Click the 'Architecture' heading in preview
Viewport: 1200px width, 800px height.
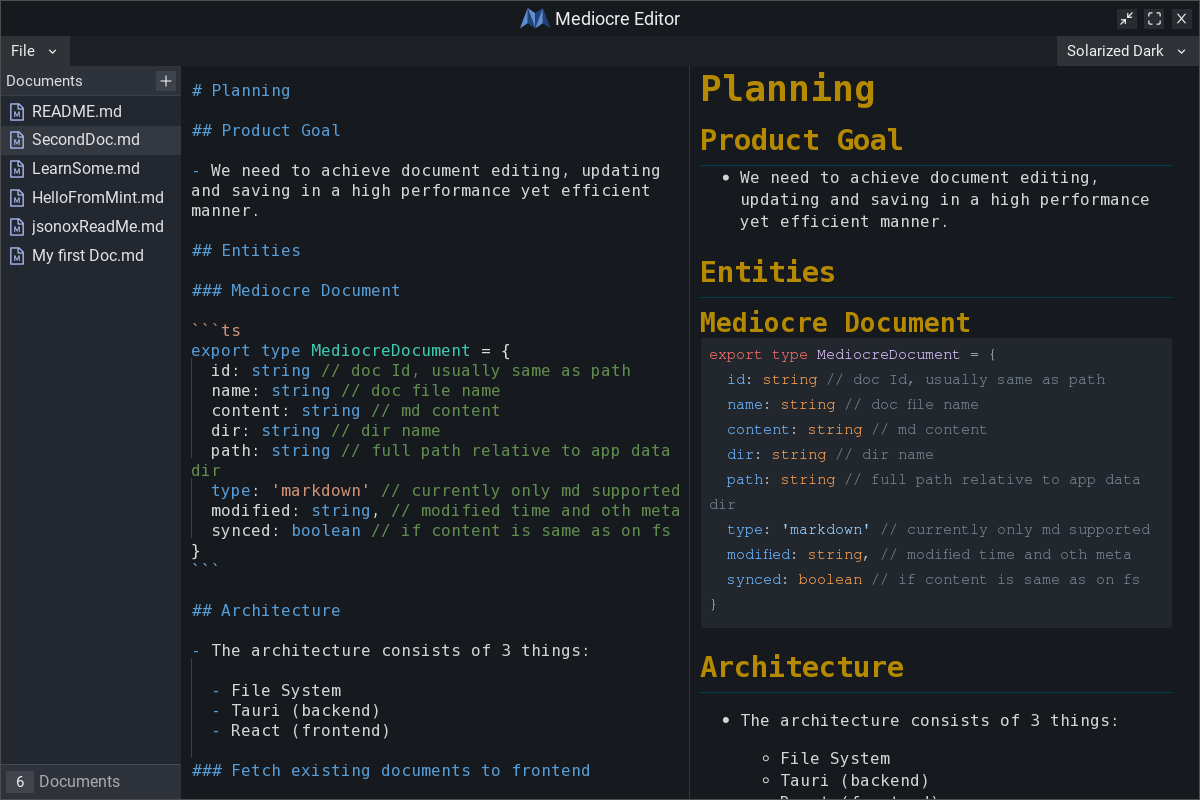pyautogui.click(x=802, y=666)
